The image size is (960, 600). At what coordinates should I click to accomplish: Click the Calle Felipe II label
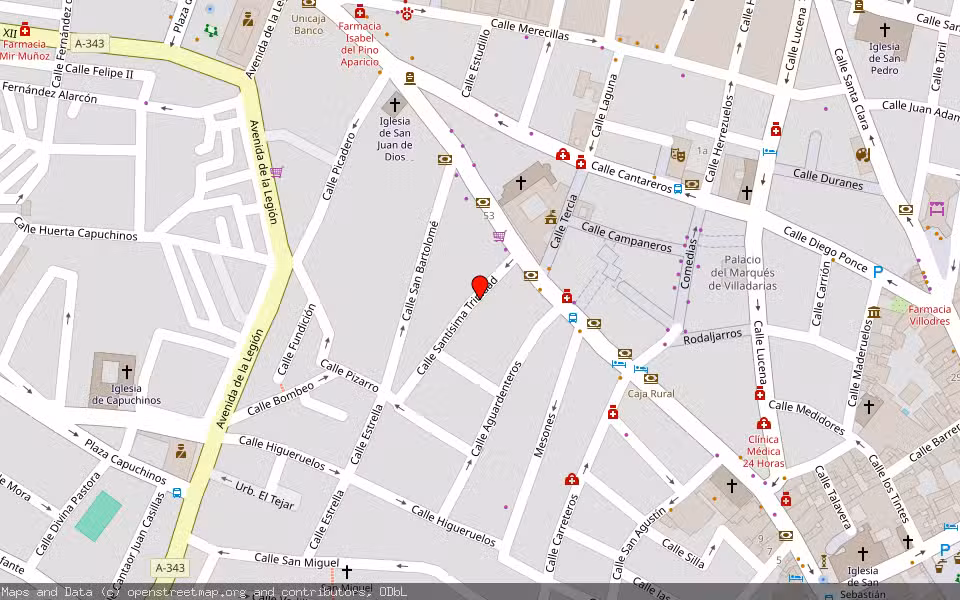[x=99, y=71]
